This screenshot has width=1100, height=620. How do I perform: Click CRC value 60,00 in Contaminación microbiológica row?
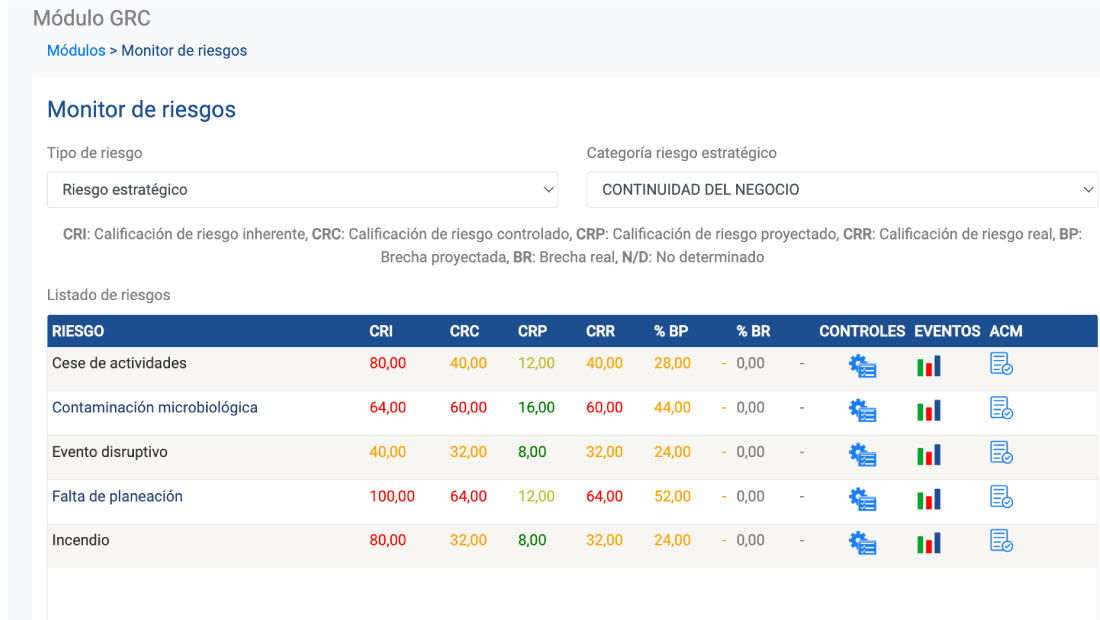click(x=468, y=407)
